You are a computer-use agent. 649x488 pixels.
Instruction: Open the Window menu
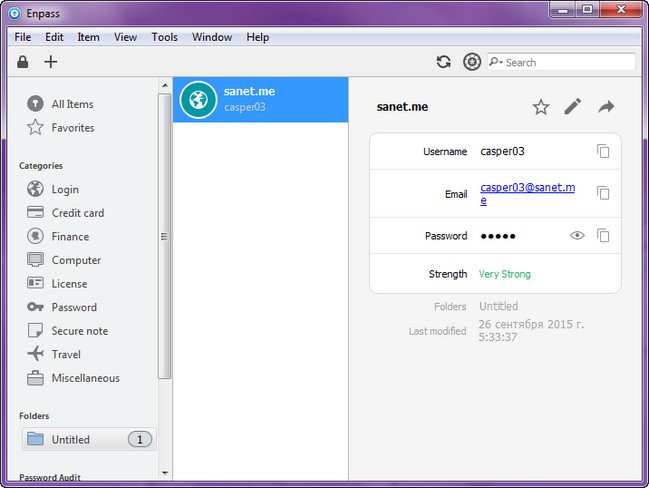click(212, 37)
